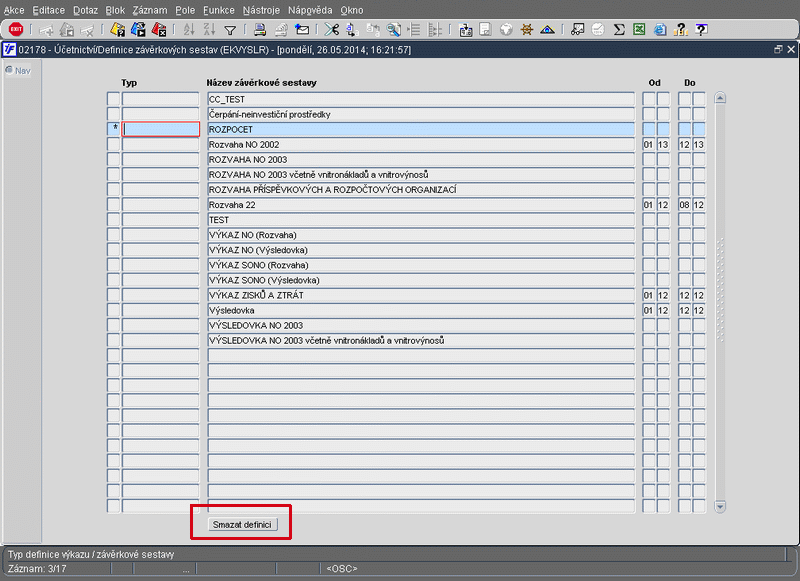Screen dimensions: 800x581
Task: Open the Internet Explorer icon
Action: click(x=660, y=30)
